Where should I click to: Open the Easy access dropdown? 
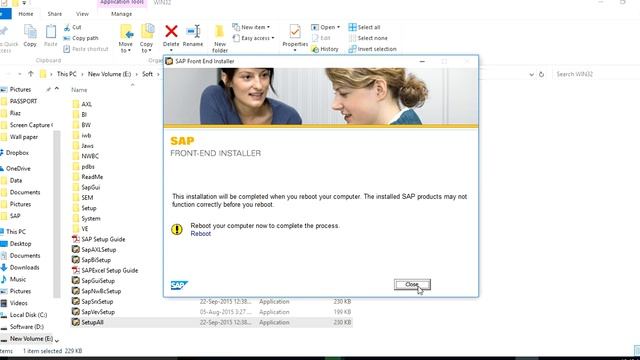(253, 38)
